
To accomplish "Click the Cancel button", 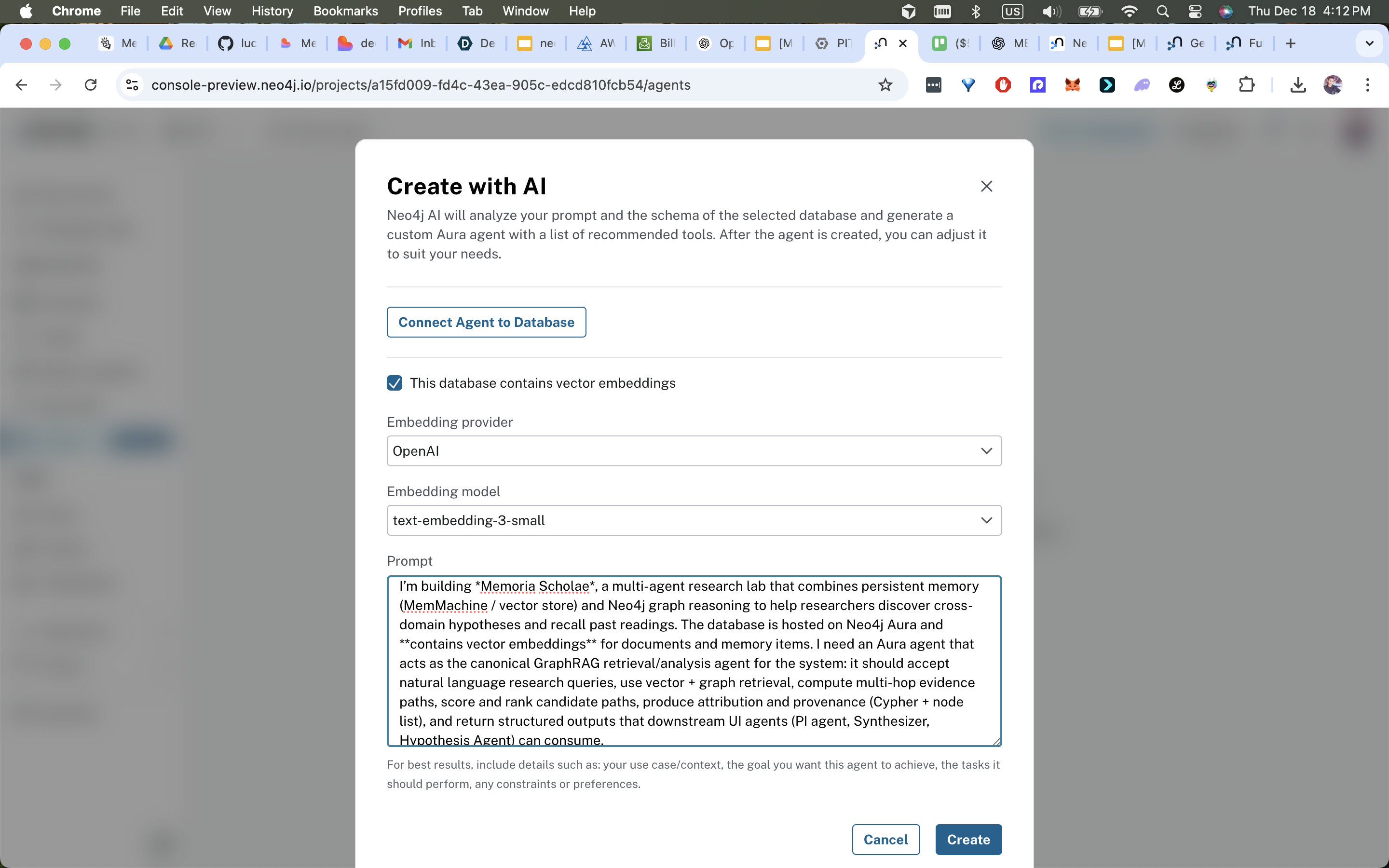I will [x=885, y=839].
